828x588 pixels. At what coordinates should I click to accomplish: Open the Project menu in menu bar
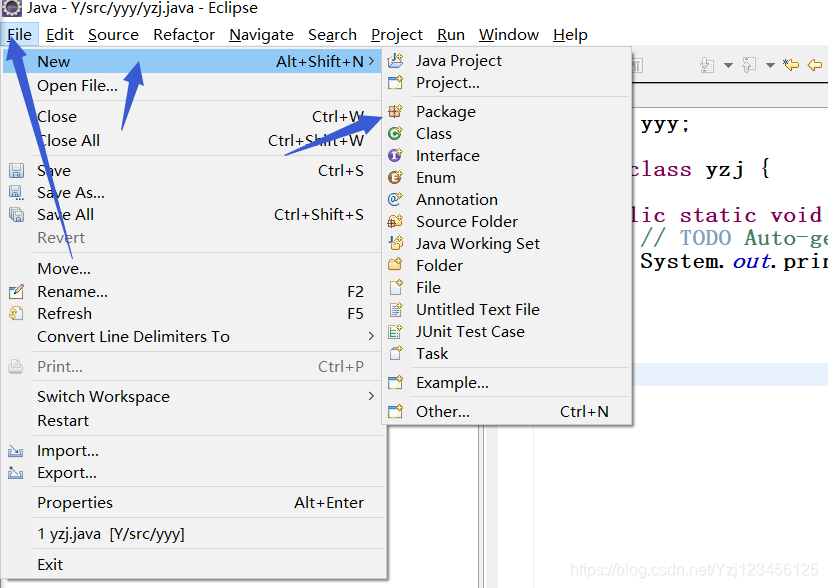[397, 35]
